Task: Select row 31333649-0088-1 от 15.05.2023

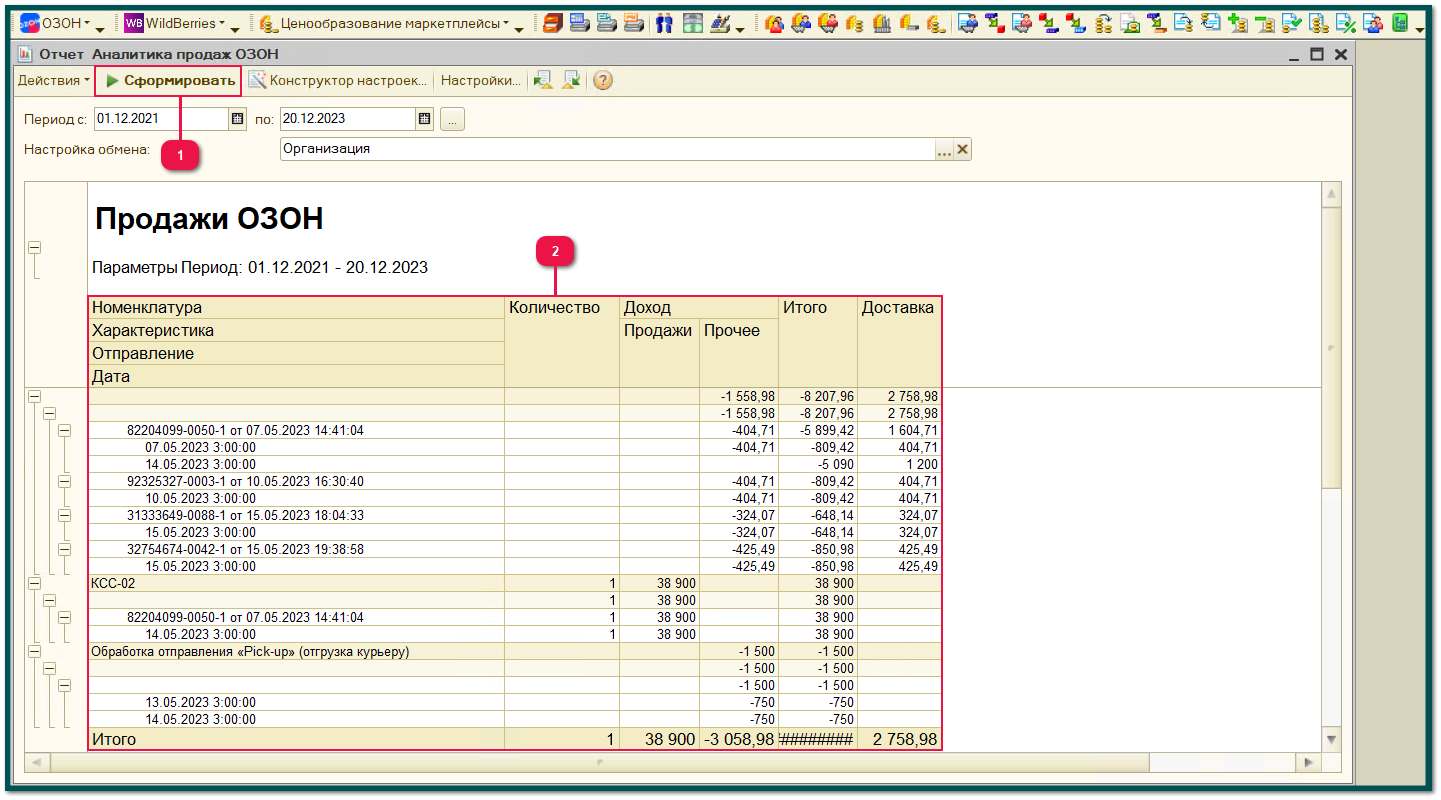Action: tap(296, 515)
